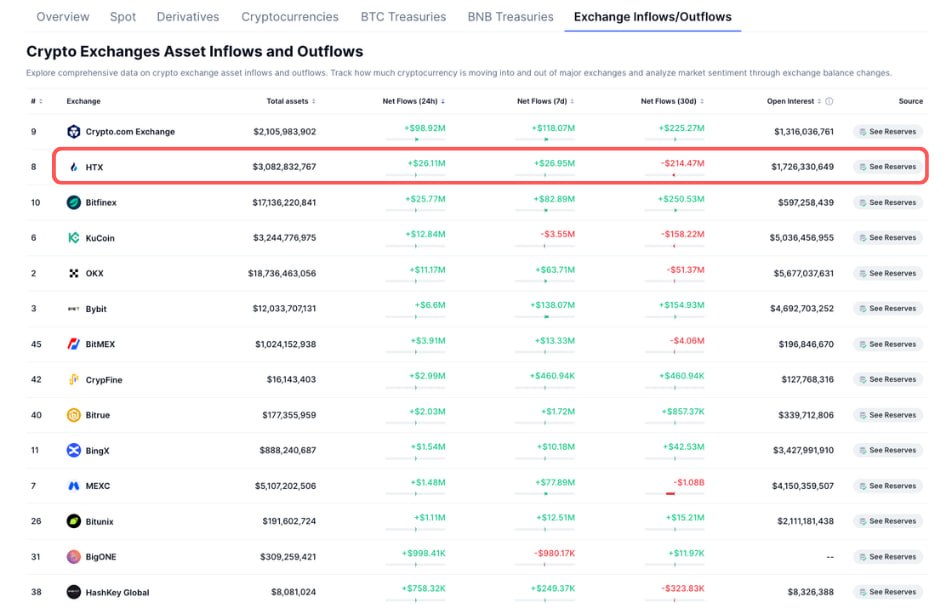Click the OKX logo icon

[74, 273]
